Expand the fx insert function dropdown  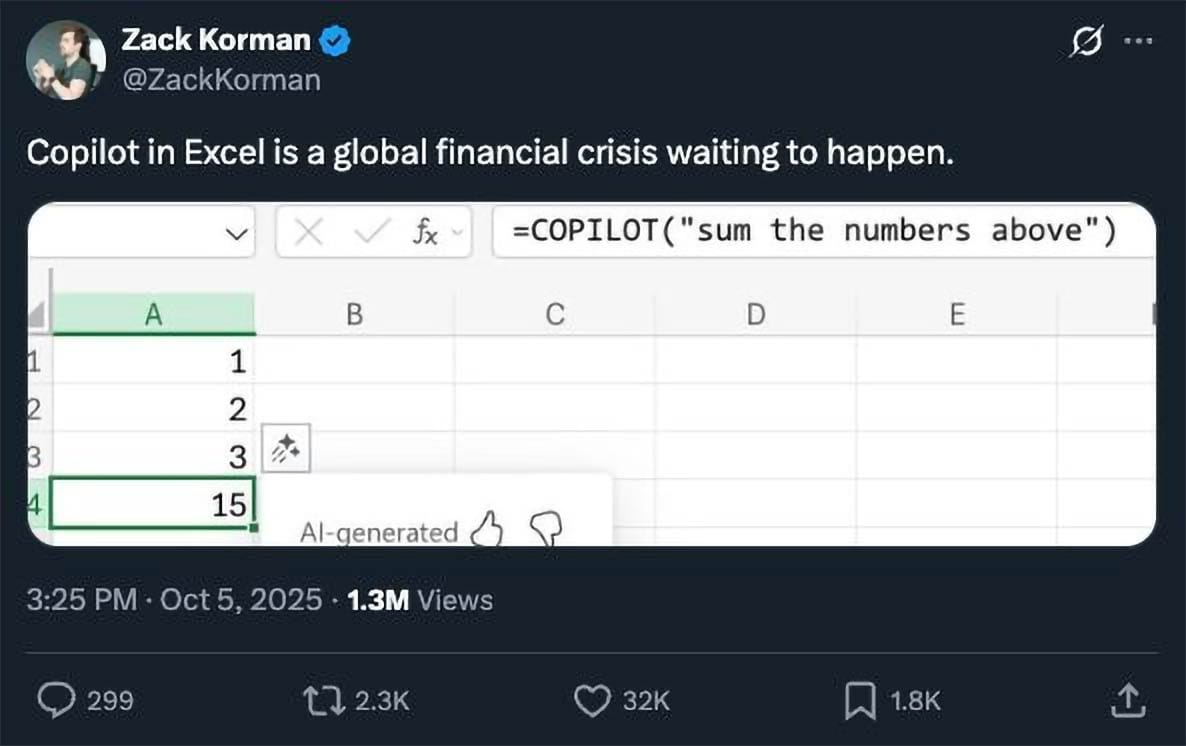[x=458, y=234]
